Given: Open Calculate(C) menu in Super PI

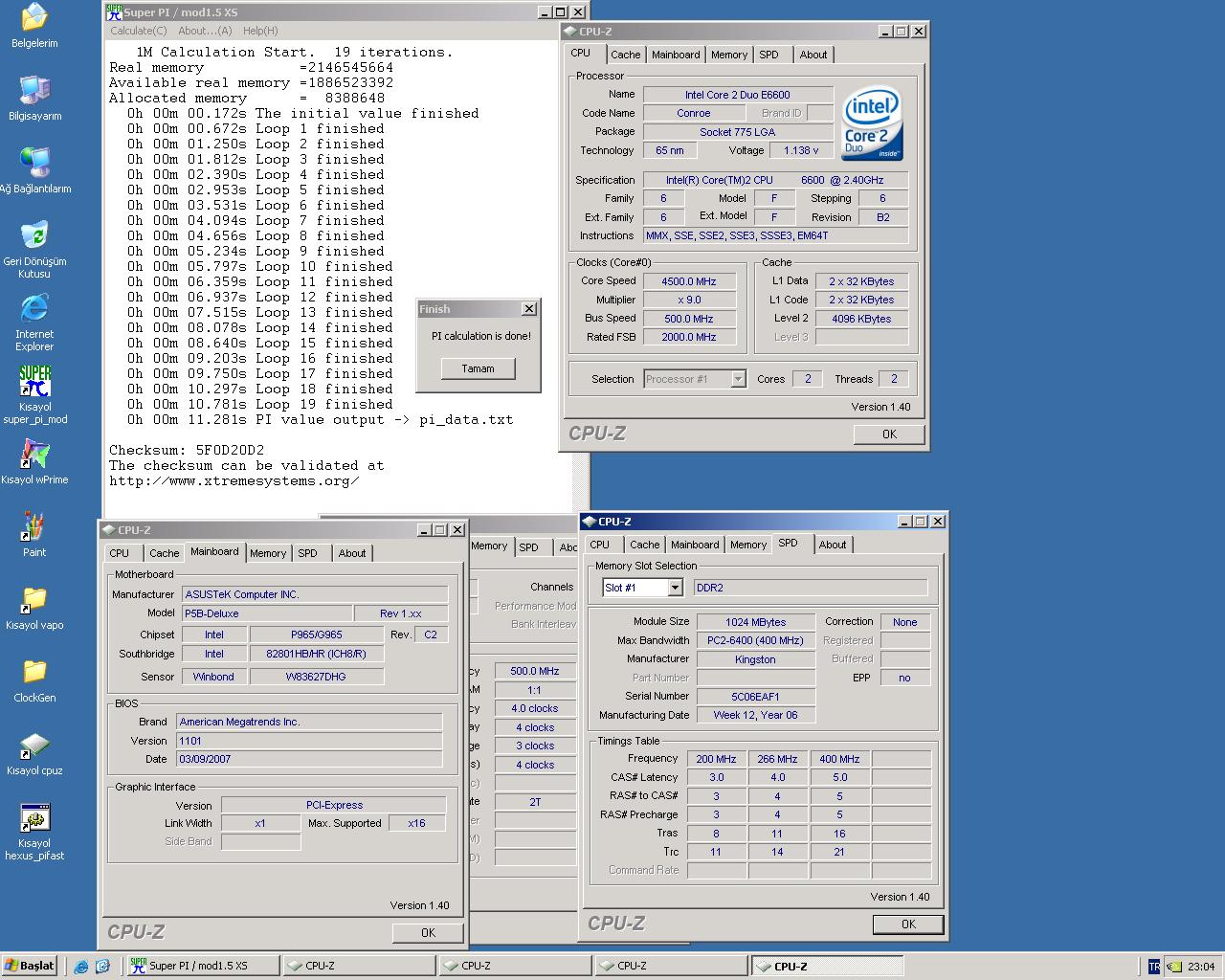Looking at the screenshot, I should pyautogui.click(x=138, y=31).
